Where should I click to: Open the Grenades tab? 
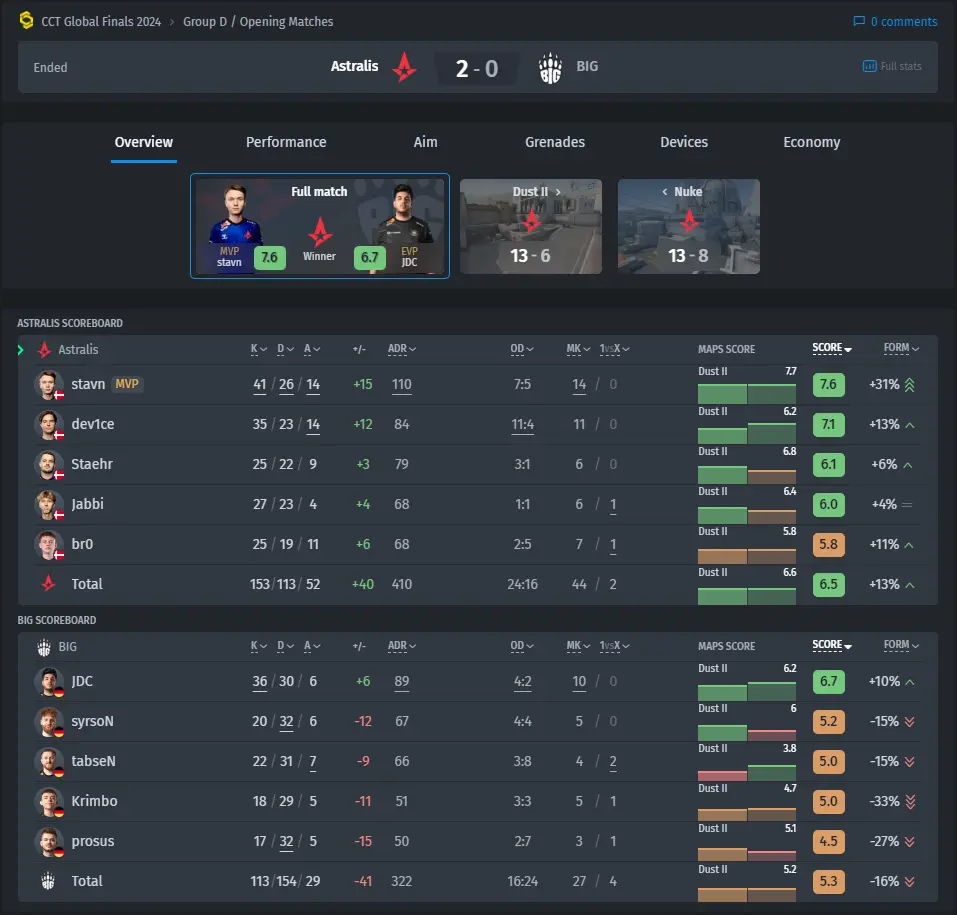click(x=555, y=142)
